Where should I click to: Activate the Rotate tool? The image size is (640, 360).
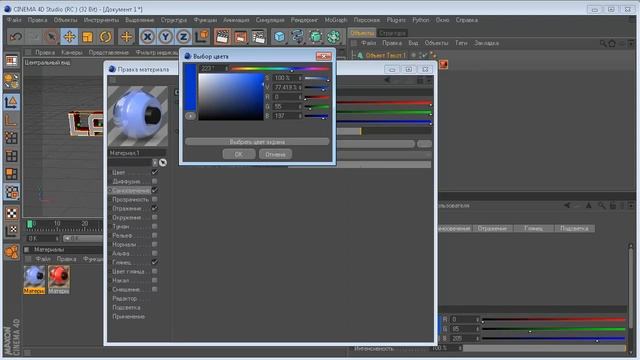pos(105,37)
